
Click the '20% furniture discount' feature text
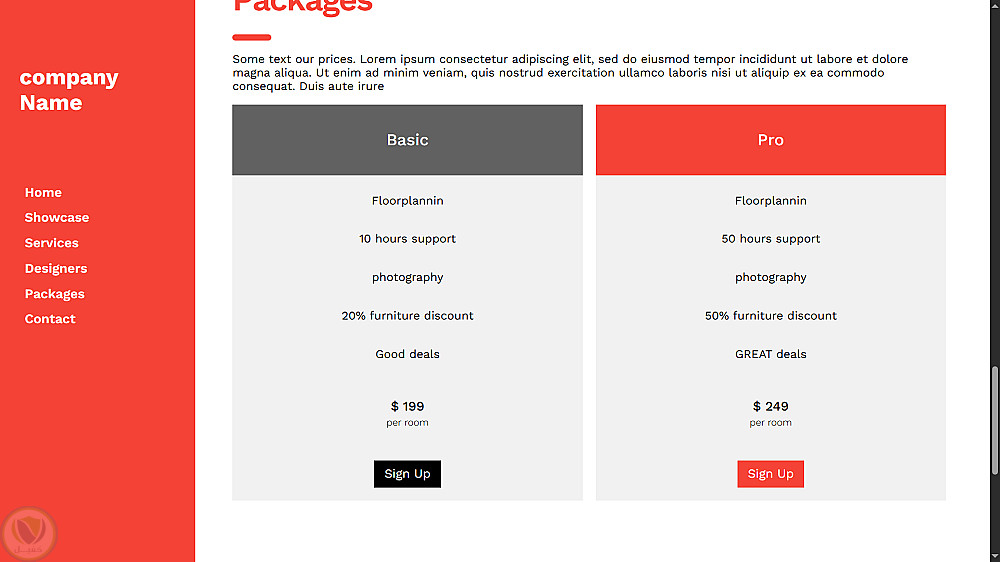(407, 316)
